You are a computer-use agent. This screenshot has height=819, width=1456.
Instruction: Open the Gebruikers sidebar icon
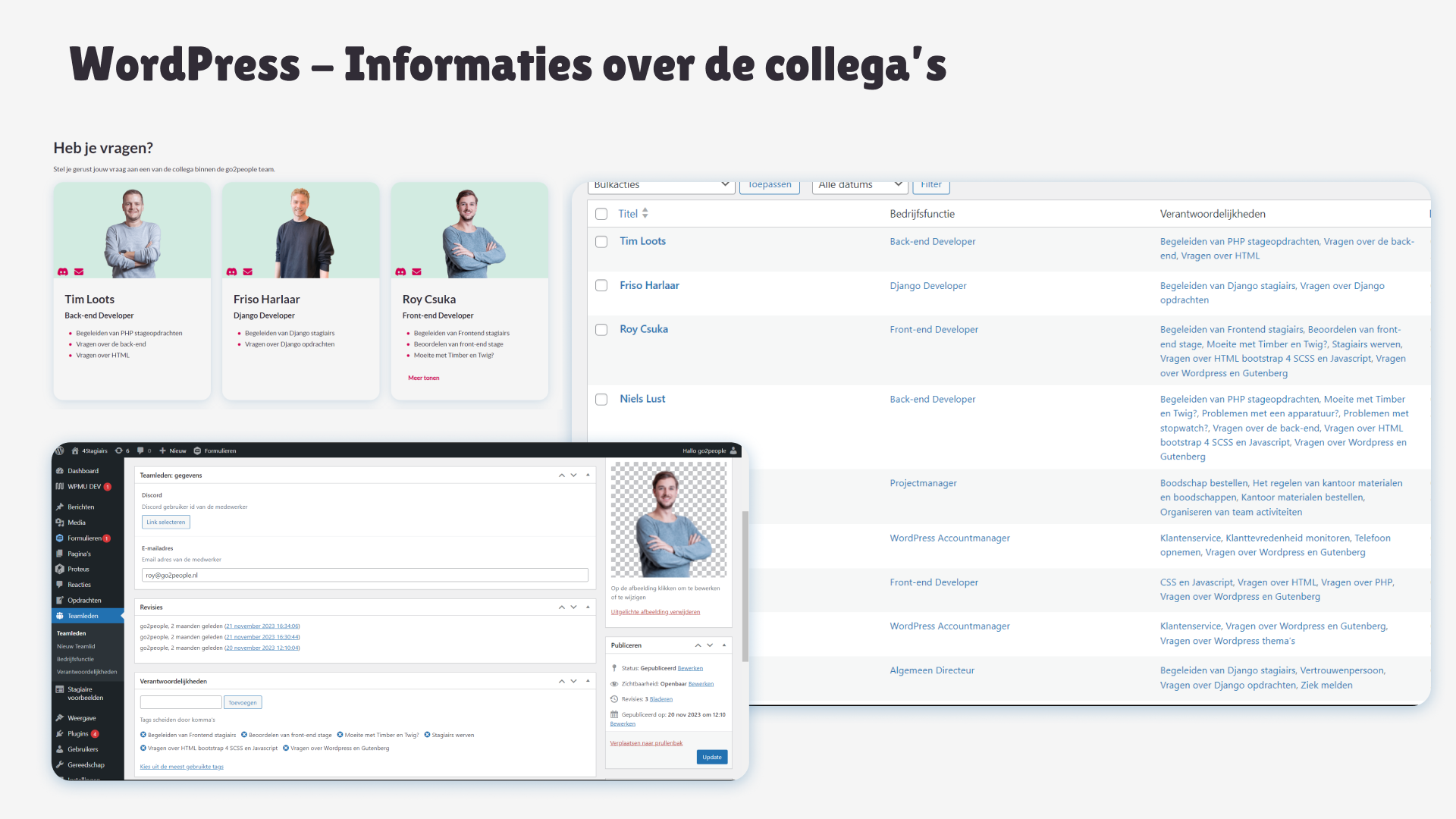60,749
